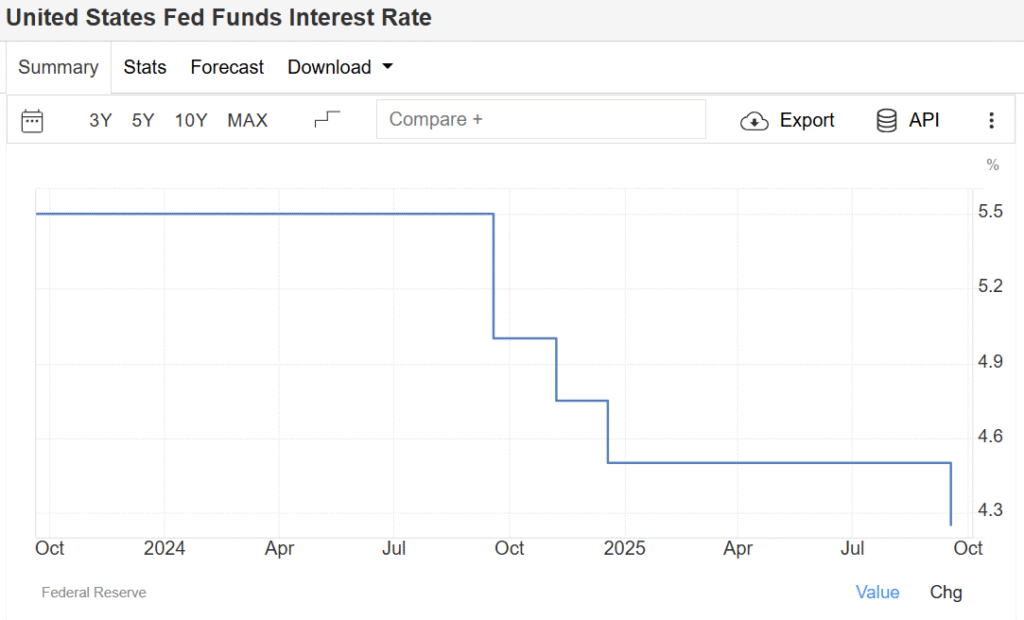This screenshot has height=620, width=1024.
Task: Select the 10Y time range
Action: tap(191, 121)
